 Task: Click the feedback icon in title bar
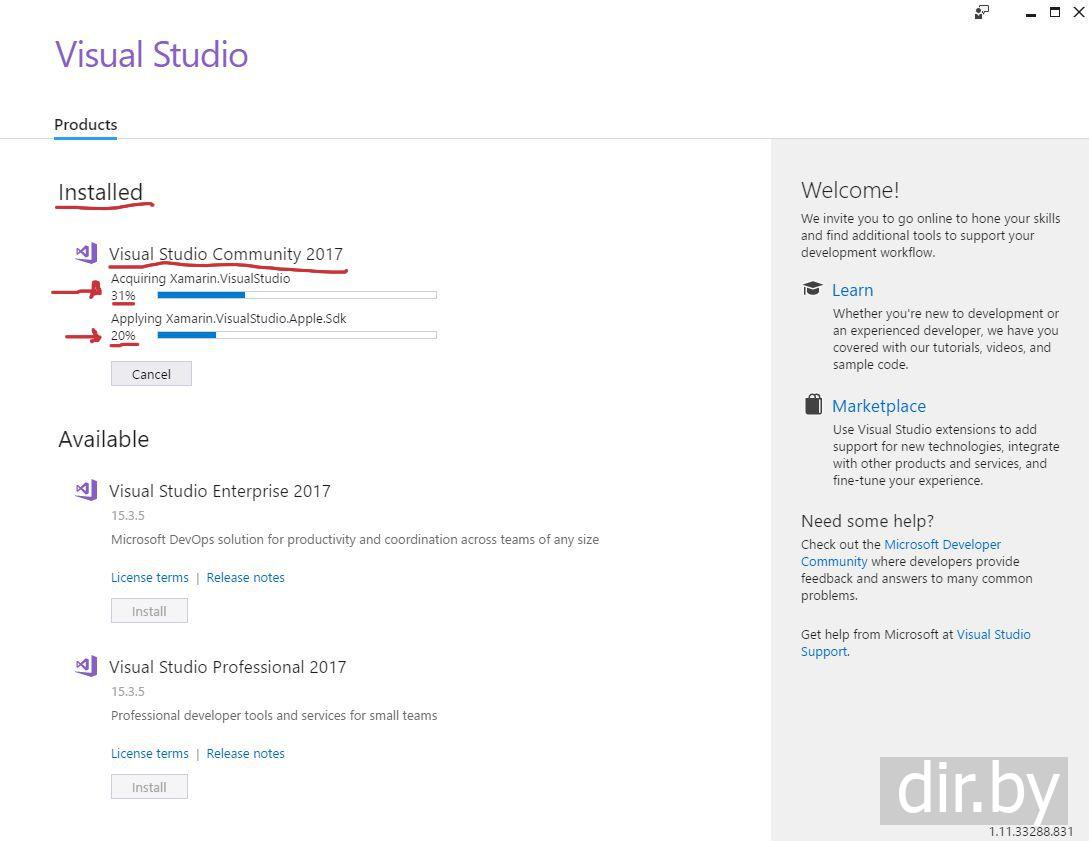pos(982,12)
